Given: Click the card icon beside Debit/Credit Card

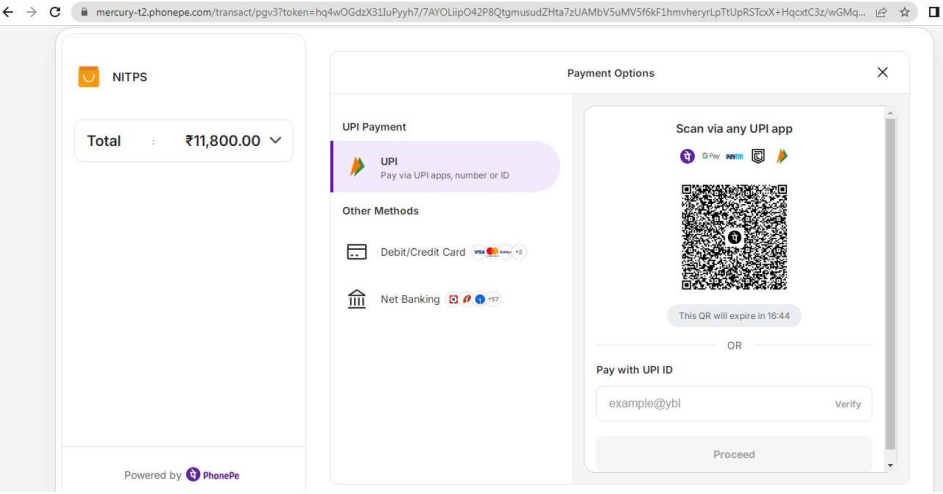Looking at the screenshot, I should click(x=357, y=252).
